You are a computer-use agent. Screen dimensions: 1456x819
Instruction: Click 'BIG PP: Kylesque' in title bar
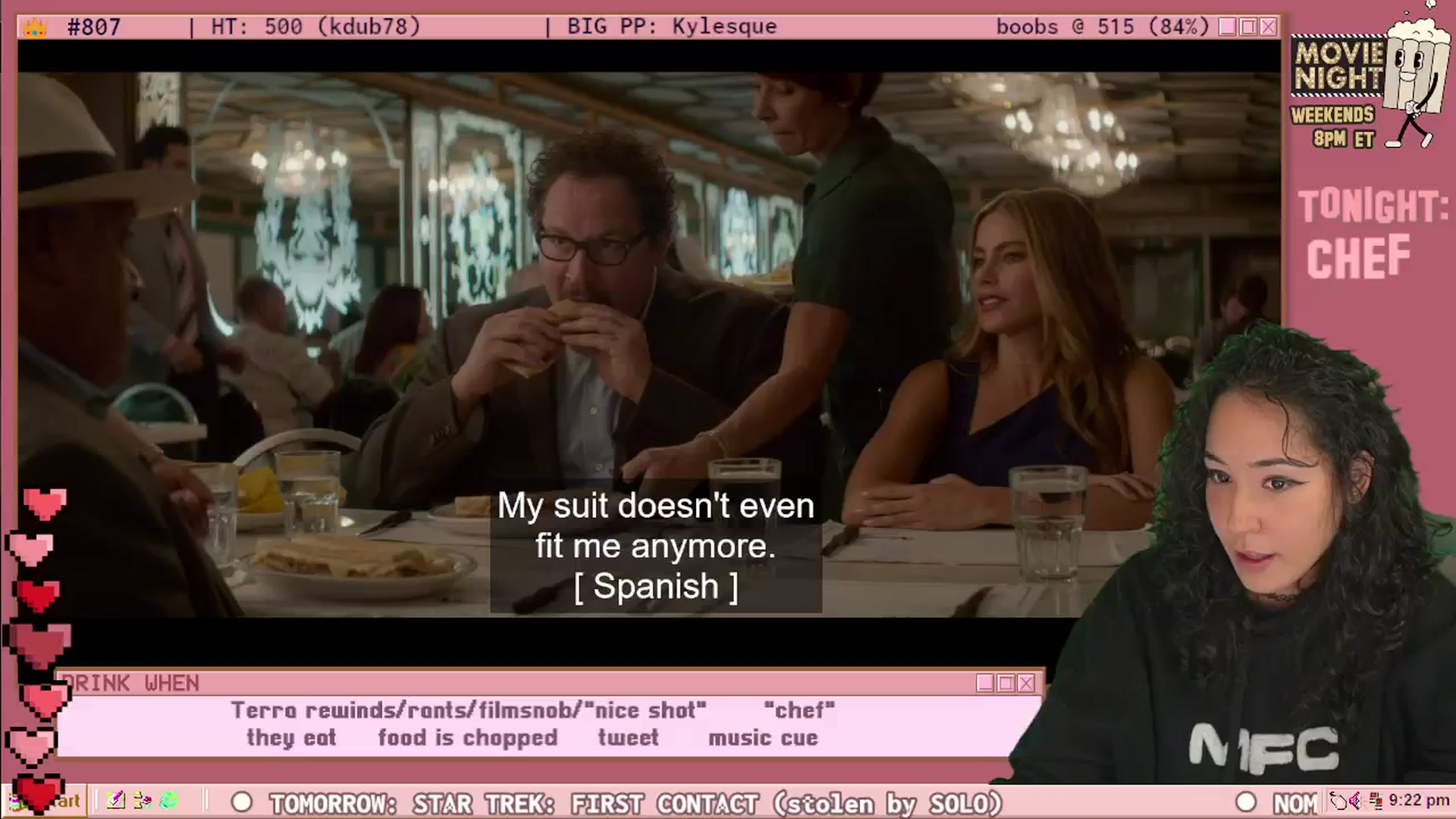point(672,27)
